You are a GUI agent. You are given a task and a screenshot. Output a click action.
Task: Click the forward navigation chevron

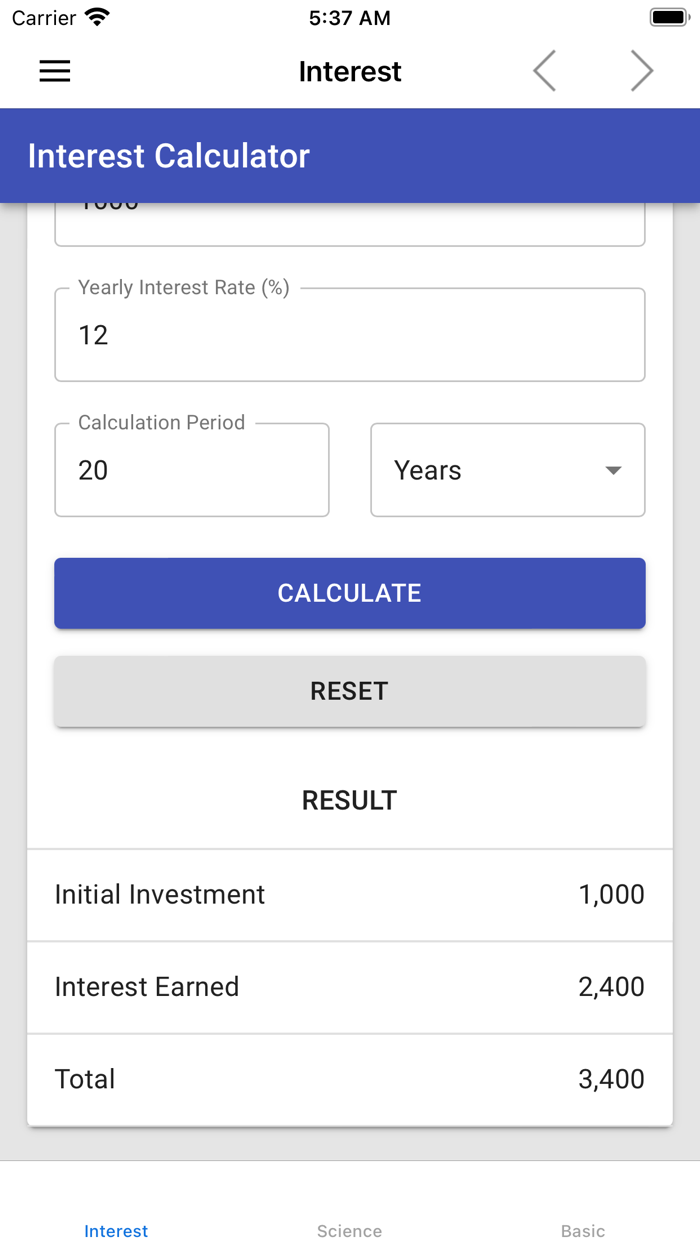coord(641,71)
